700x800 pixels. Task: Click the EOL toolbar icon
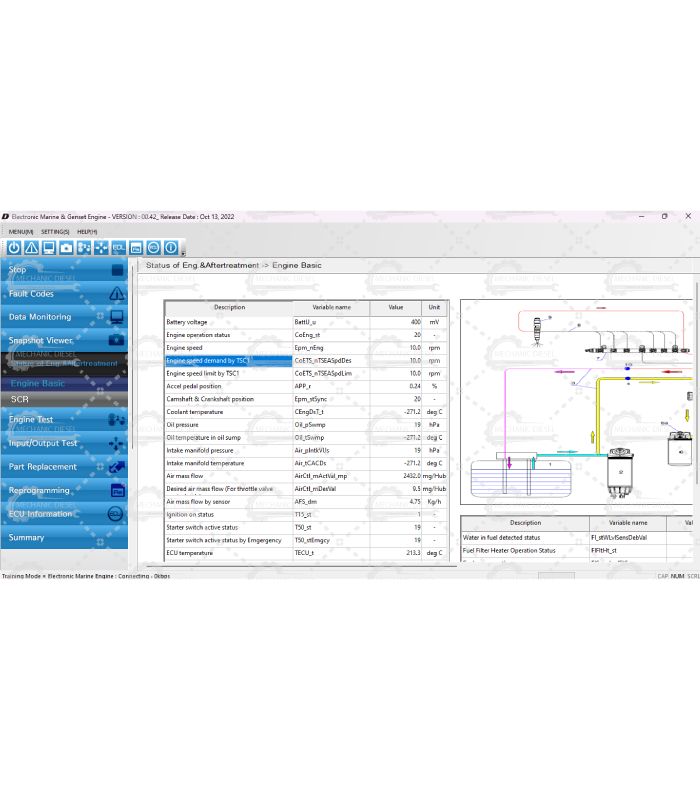[x=119, y=247]
